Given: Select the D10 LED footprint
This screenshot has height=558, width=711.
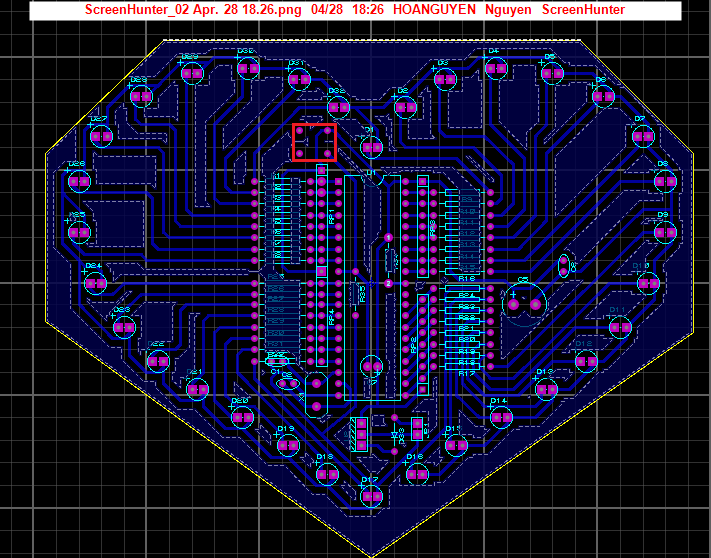Looking at the screenshot, I should [648, 284].
